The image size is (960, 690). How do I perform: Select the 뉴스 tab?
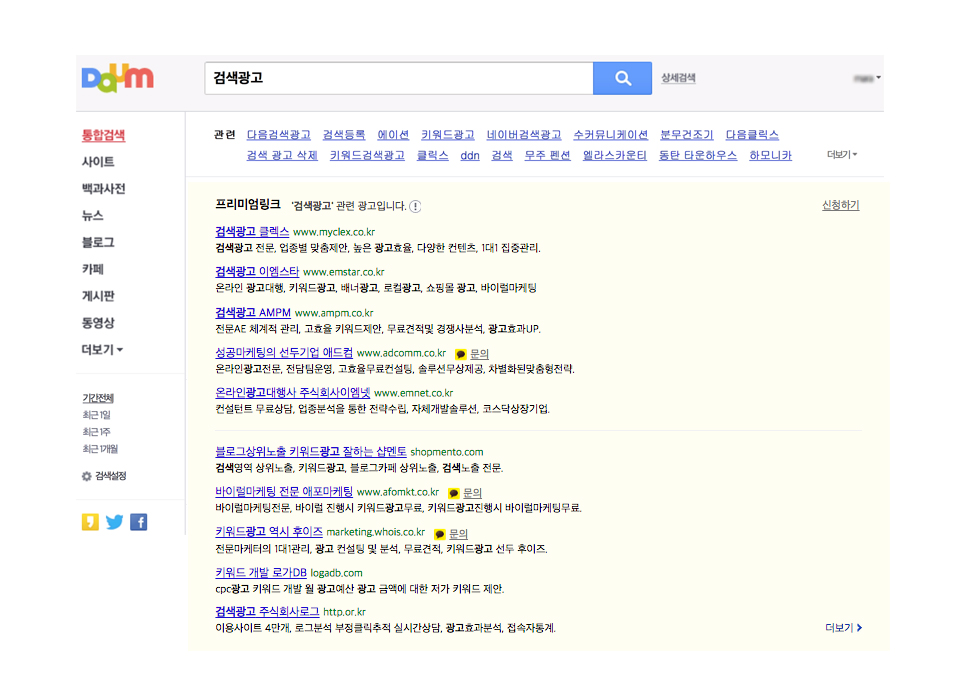92,216
